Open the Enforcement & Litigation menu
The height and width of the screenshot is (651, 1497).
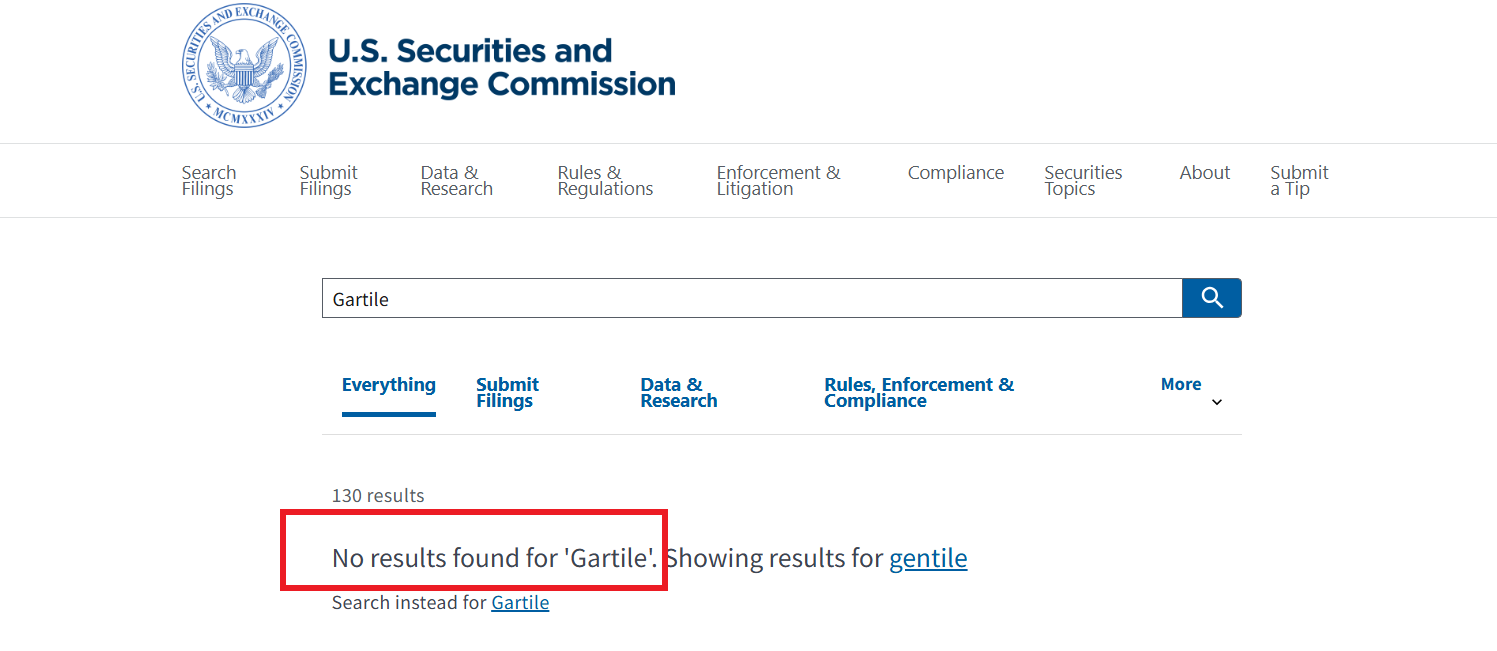(x=778, y=181)
